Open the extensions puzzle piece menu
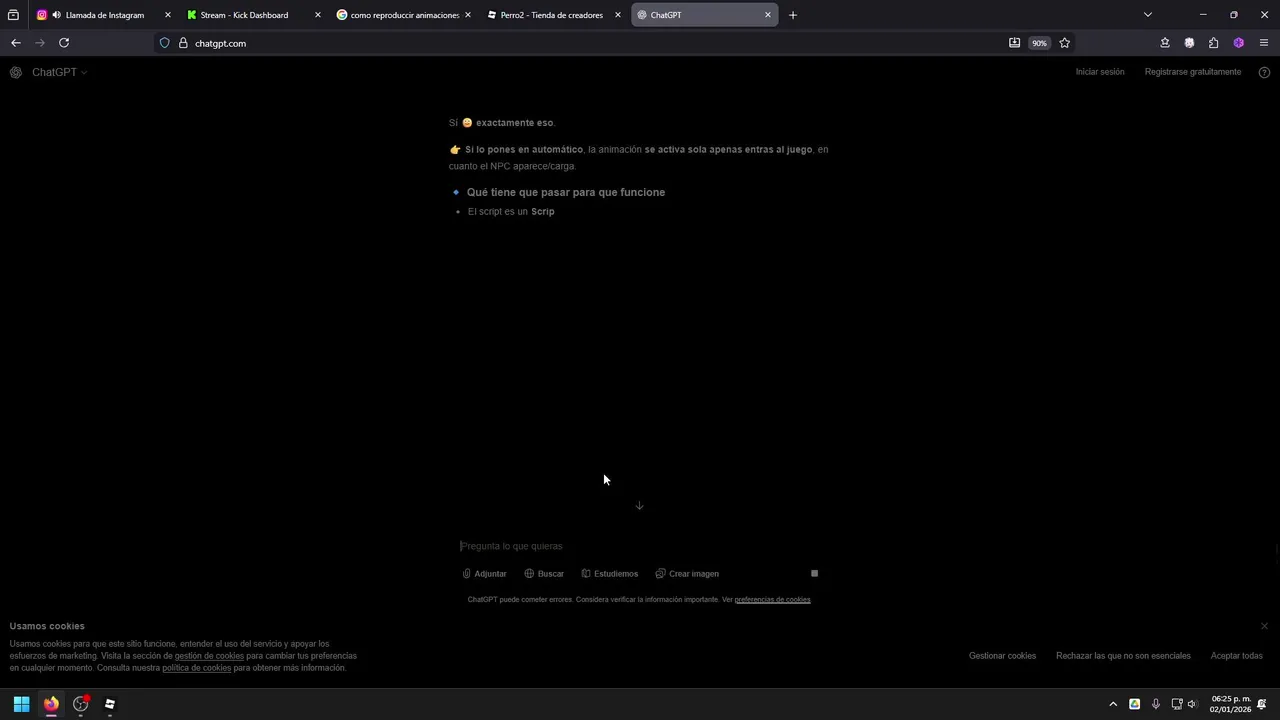Screen dimensions: 1280x720 pyautogui.click(x=1213, y=43)
